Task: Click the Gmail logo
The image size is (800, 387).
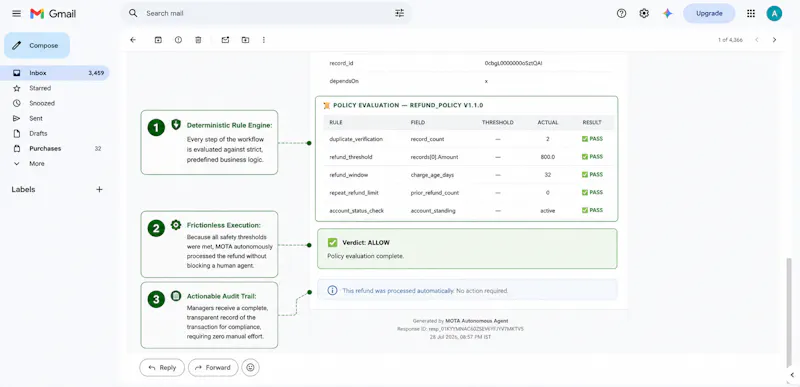Action: coord(53,14)
